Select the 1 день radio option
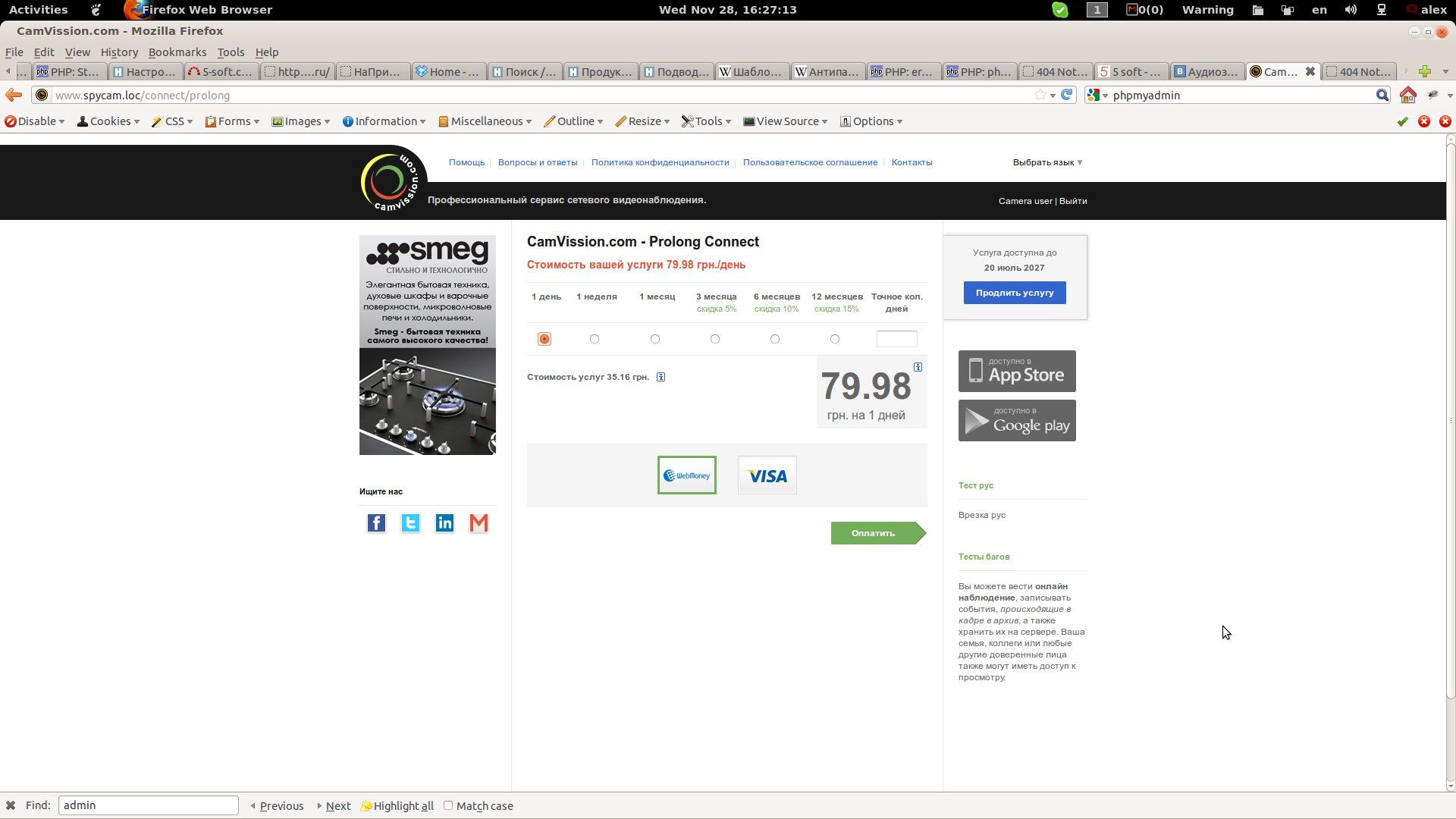The image size is (1456, 819). click(x=544, y=339)
